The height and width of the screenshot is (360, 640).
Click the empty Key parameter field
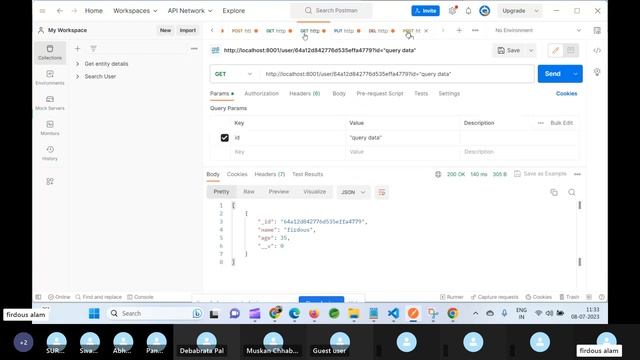pyautogui.click(x=289, y=152)
